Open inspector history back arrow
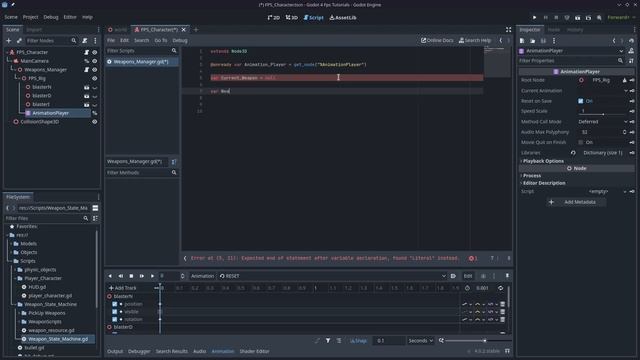Screen dimensions: 640x360 coord(614,41)
